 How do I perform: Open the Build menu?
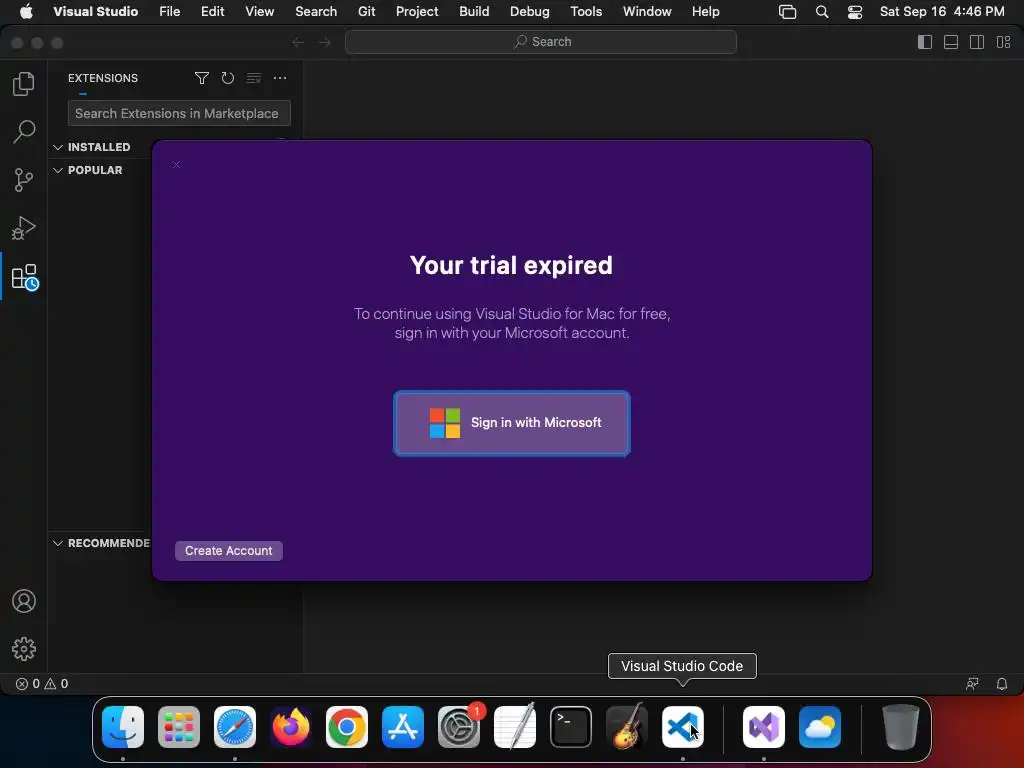474,12
